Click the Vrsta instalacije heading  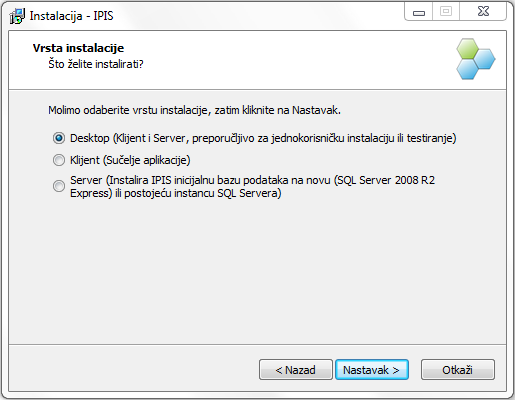click(x=78, y=48)
